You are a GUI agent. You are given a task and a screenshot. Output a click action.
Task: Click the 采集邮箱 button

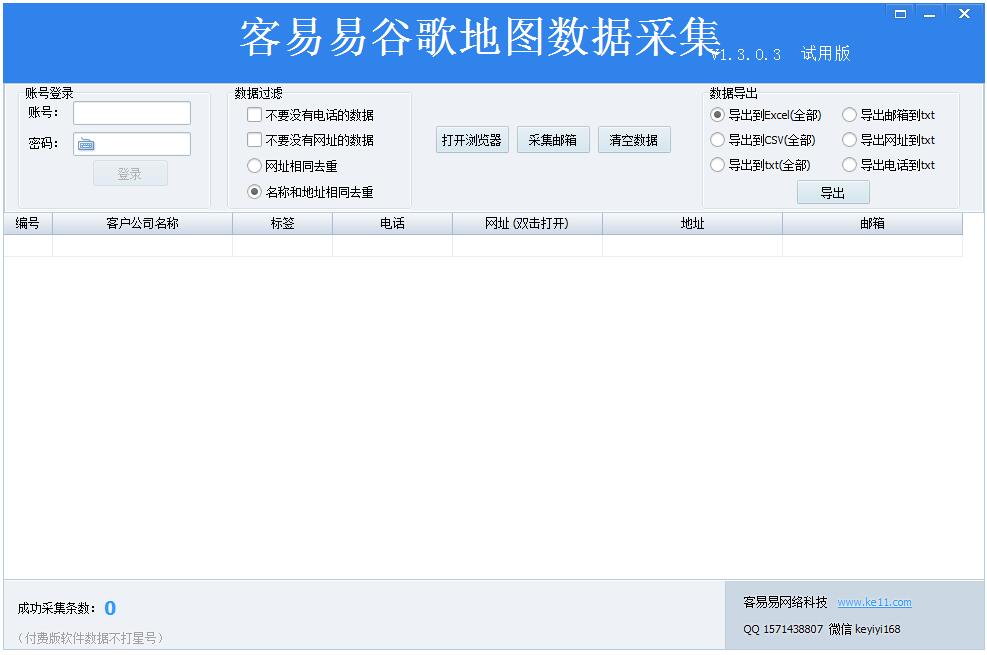point(552,139)
